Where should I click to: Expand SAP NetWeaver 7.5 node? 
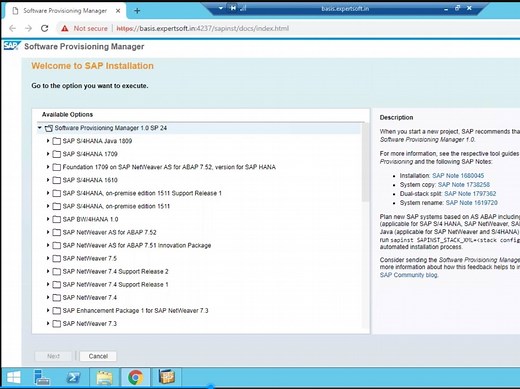[48, 258]
